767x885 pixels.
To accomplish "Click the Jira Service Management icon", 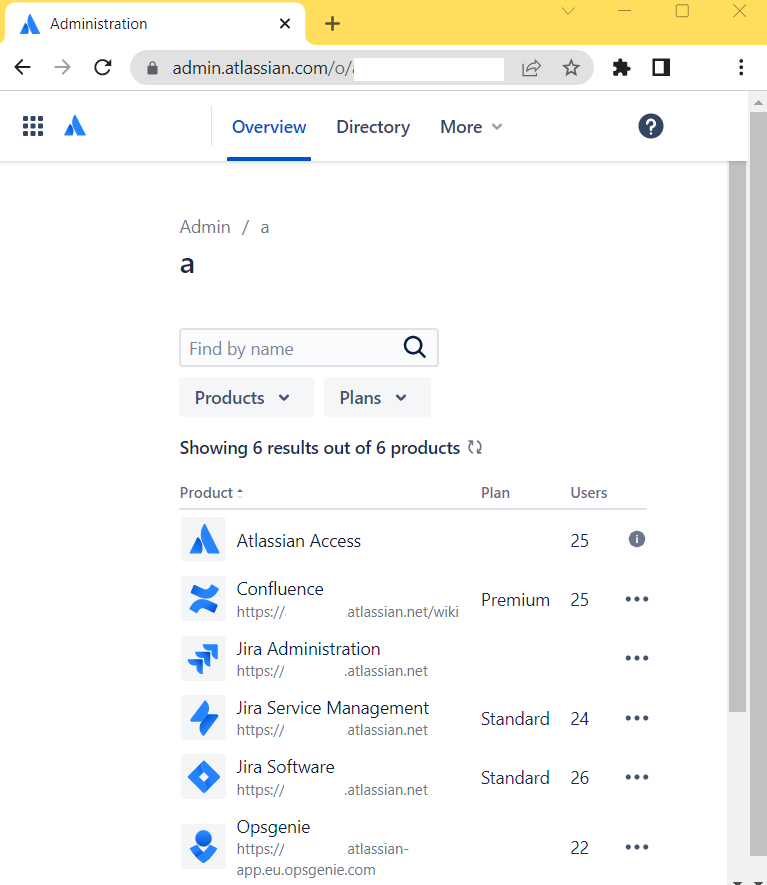I will click(x=204, y=717).
